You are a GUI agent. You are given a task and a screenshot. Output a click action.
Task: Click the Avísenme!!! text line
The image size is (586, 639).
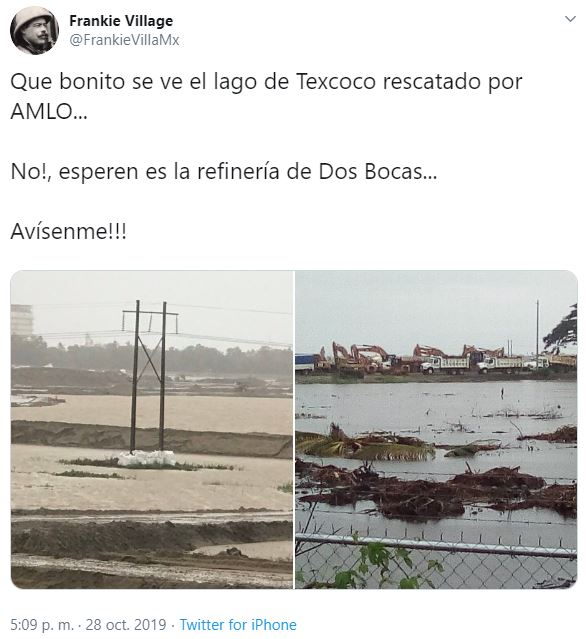[x=68, y=231]
